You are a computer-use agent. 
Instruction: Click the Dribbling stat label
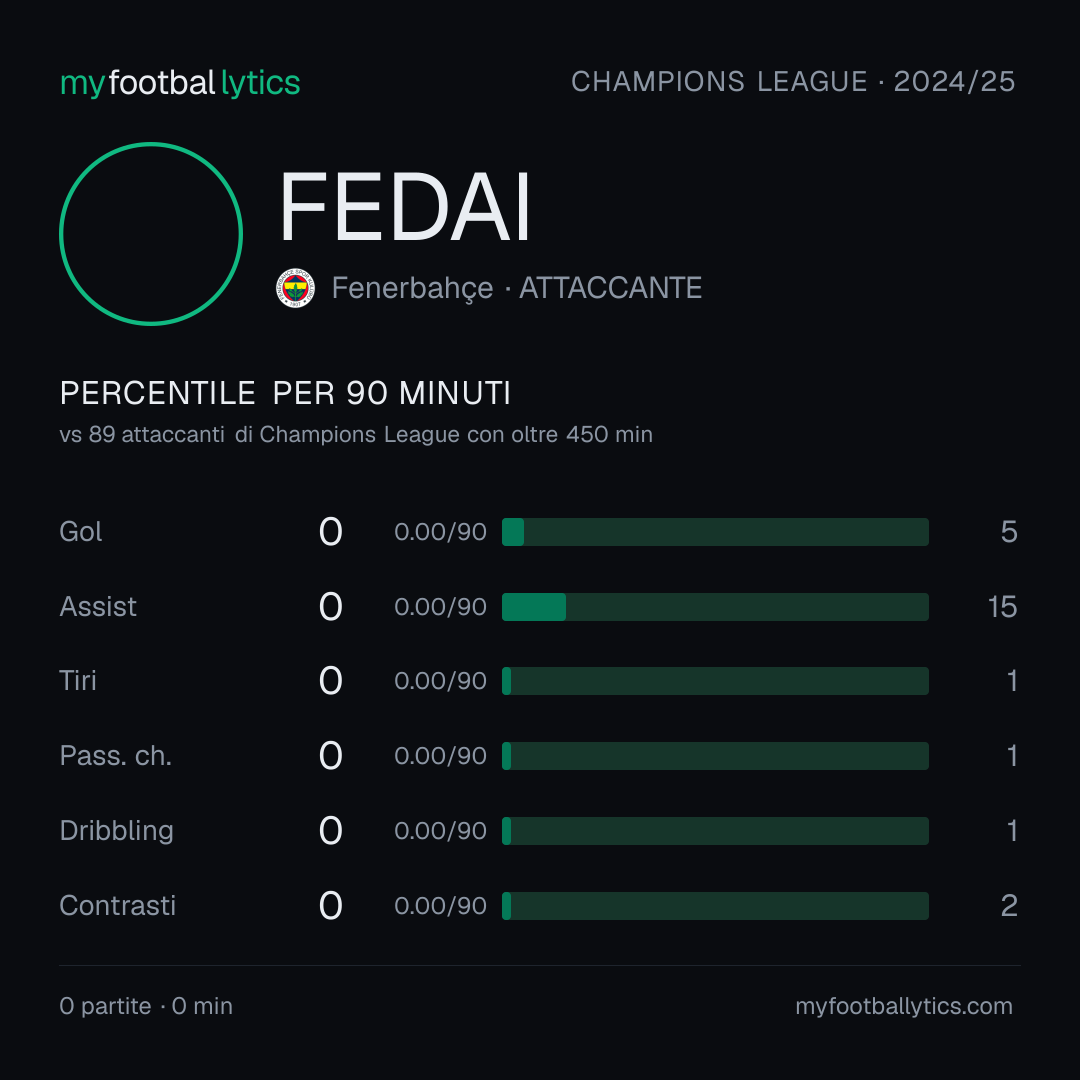tap(116, 831)
